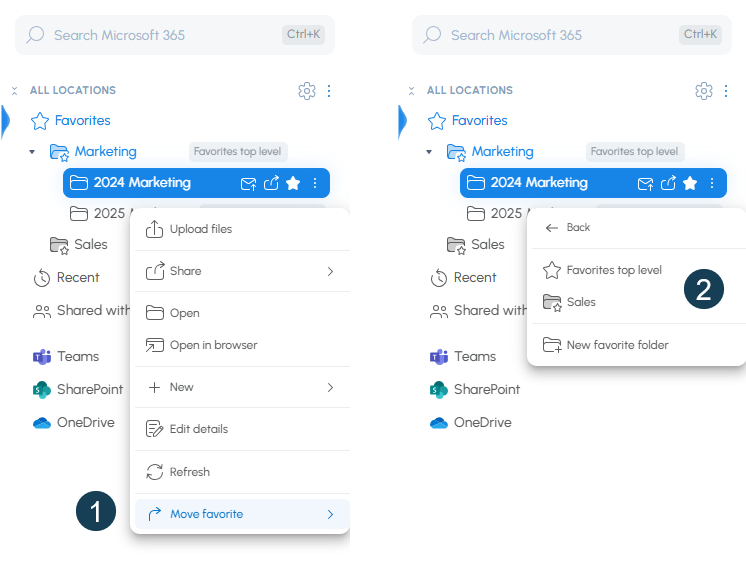Click Favorites top level badge beside right Marketing
The width and height of the screenshot is (746, 570).
click(635, 152)
